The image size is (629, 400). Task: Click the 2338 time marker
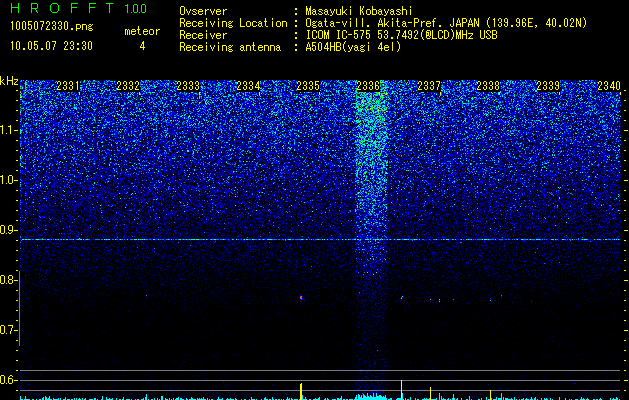[x=489, y=86]
